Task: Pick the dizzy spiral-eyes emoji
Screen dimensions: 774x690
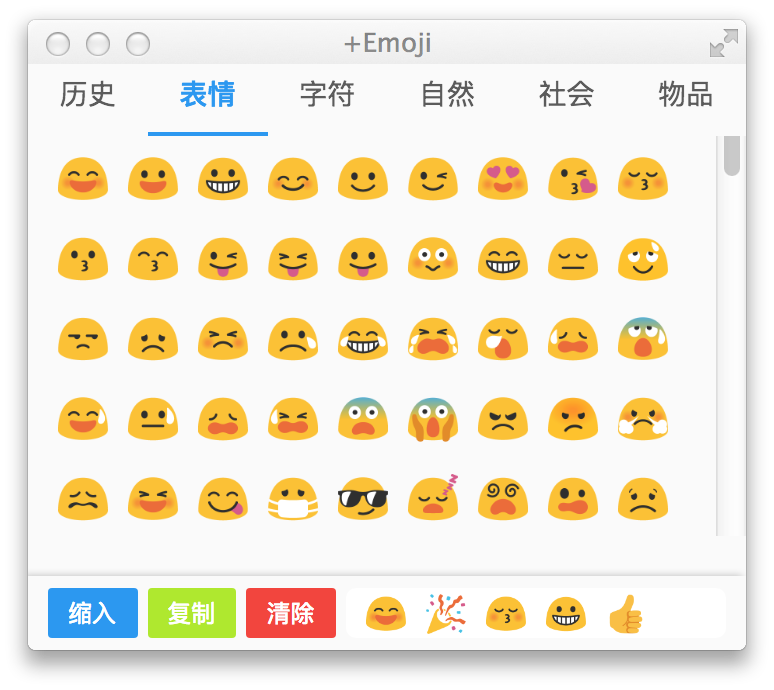Action: (x=503, y=498)
